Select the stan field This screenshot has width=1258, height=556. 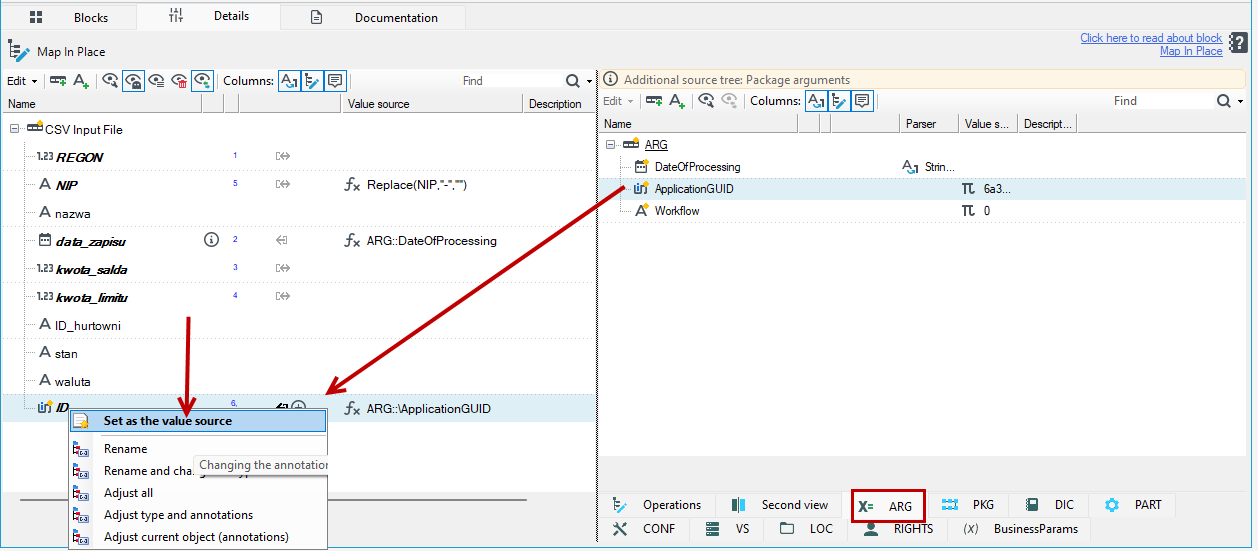66,353
